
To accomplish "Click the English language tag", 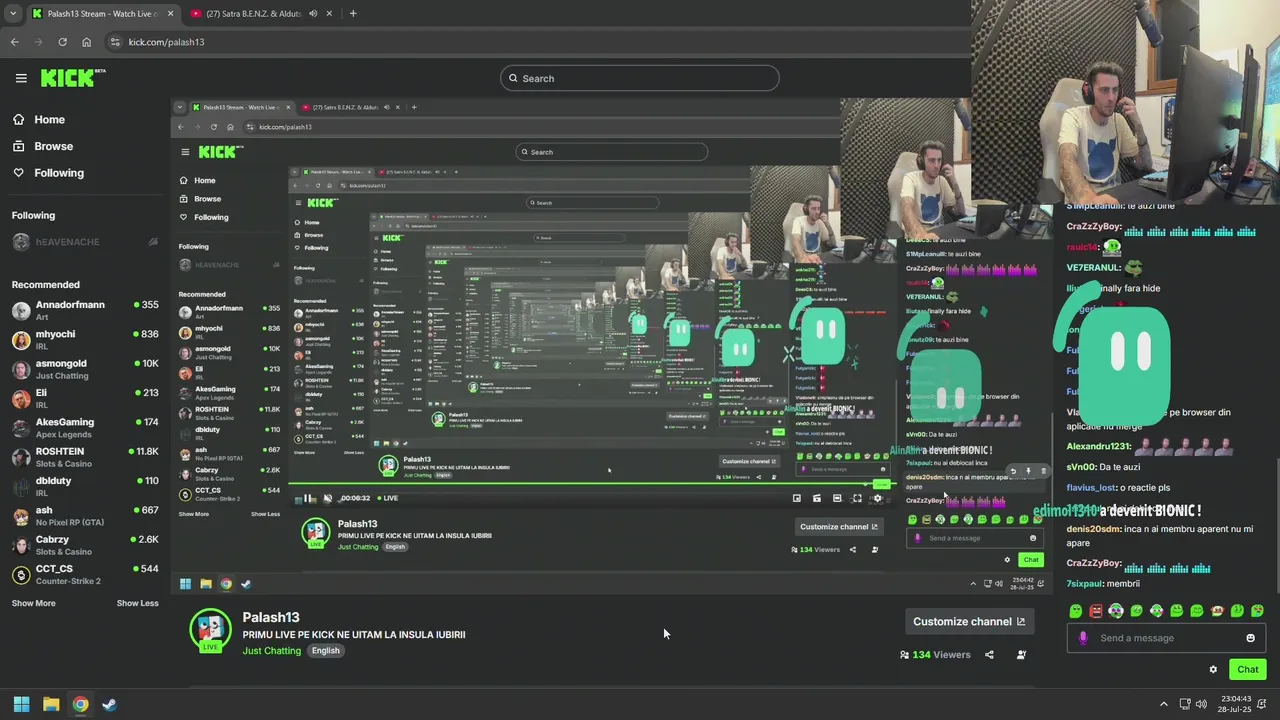I will click(x=325, y=651).
